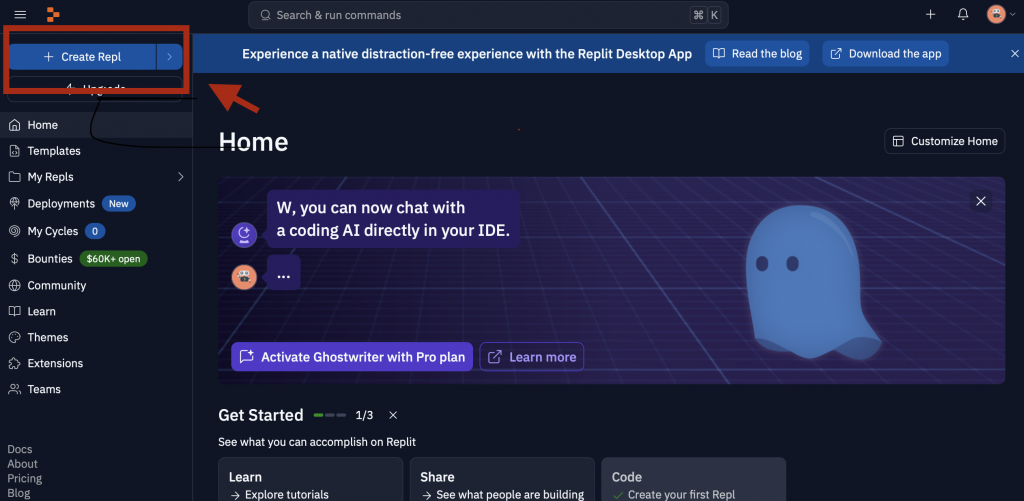This screenshot has height=501, width=1024.
Task: Click the Ghostwriter AI chat avatar icon
Action: click(244, 234)
